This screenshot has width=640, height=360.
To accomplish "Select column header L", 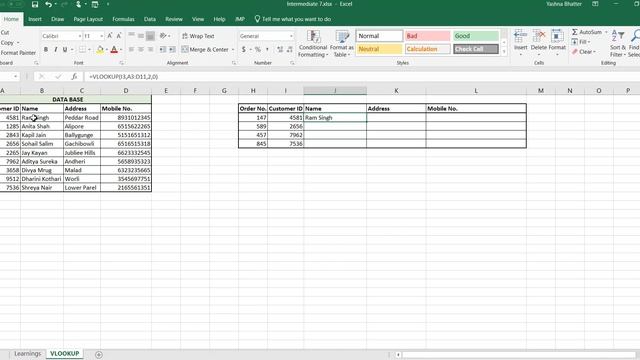I will (x=476, y=91).
